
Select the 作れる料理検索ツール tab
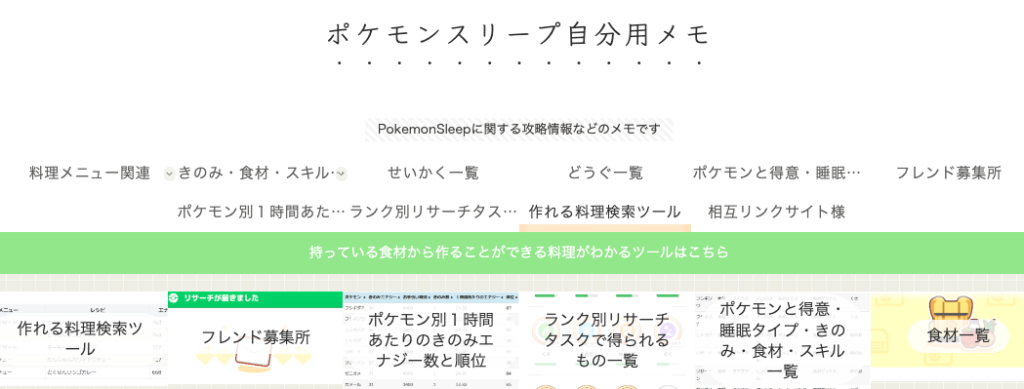pos(605,211)
